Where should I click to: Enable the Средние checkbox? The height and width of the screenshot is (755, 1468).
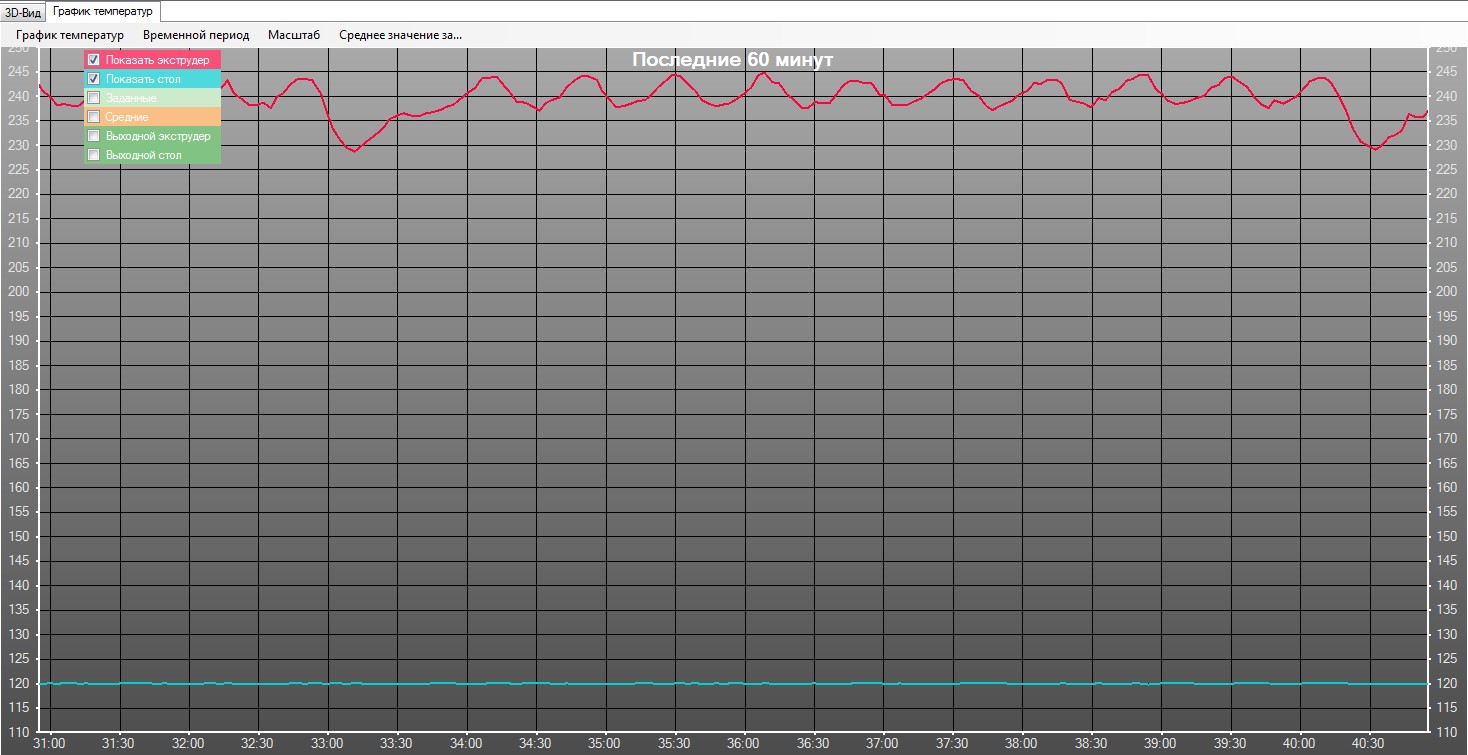tap(94, 117)
